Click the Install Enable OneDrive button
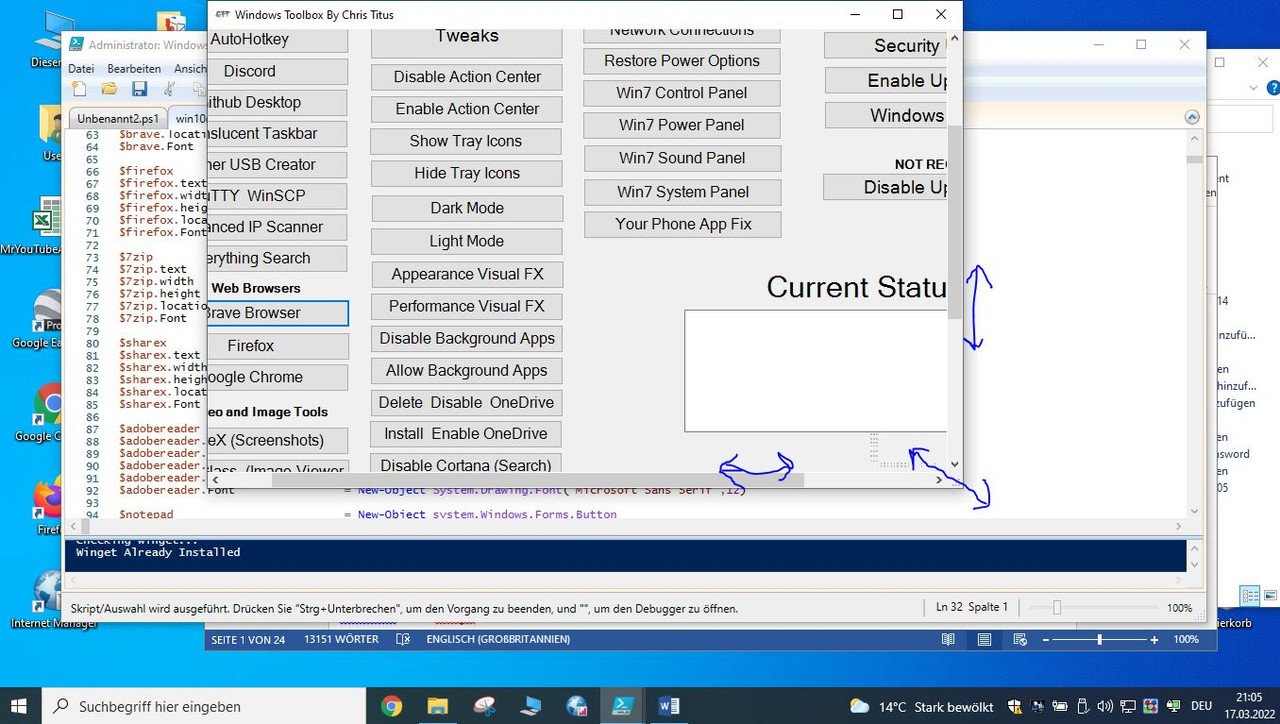 tap(466, 434)
